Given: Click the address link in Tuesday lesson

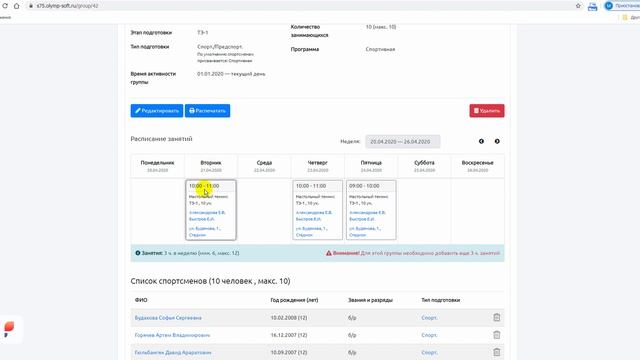Looking at the screenshot, I should tap(204, 231).
